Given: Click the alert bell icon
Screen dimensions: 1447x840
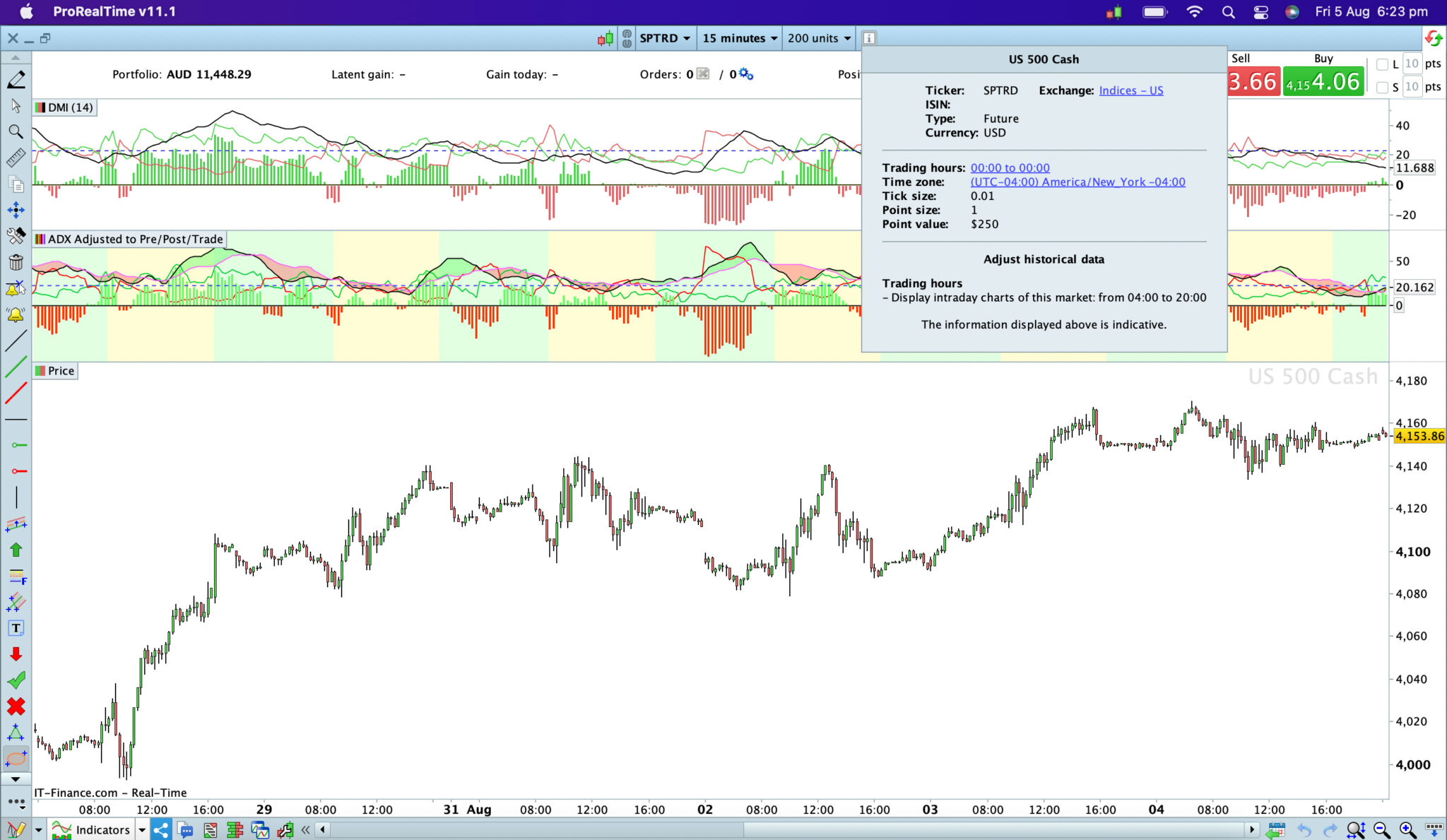Looking at the screenshot, I should [x=16, y=315].
